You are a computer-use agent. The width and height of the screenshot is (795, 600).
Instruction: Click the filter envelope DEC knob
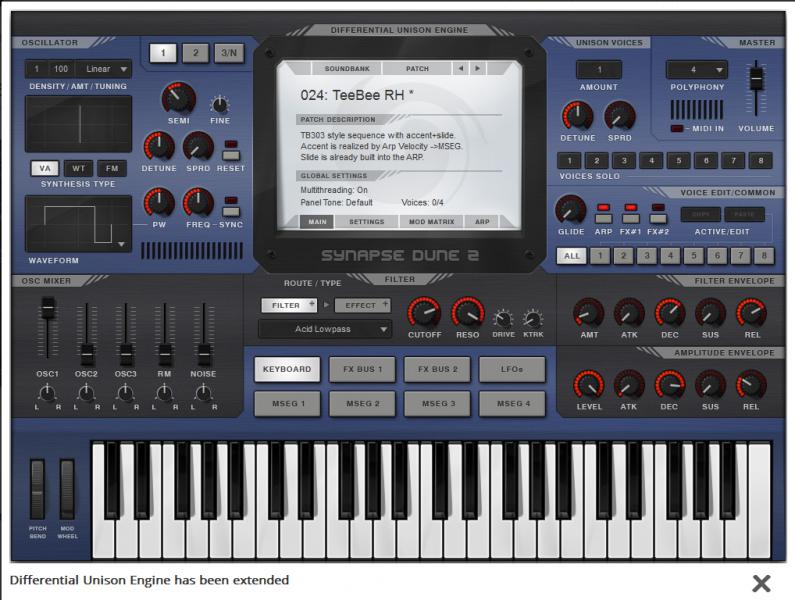click(670, 313)
